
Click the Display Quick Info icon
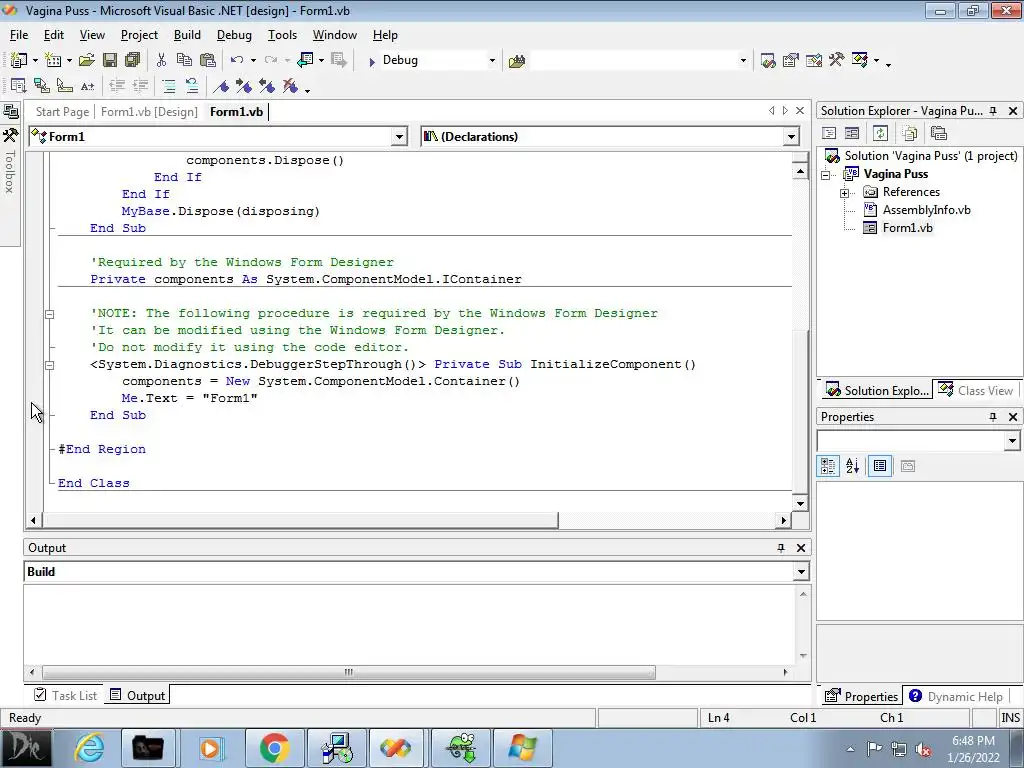65,86
